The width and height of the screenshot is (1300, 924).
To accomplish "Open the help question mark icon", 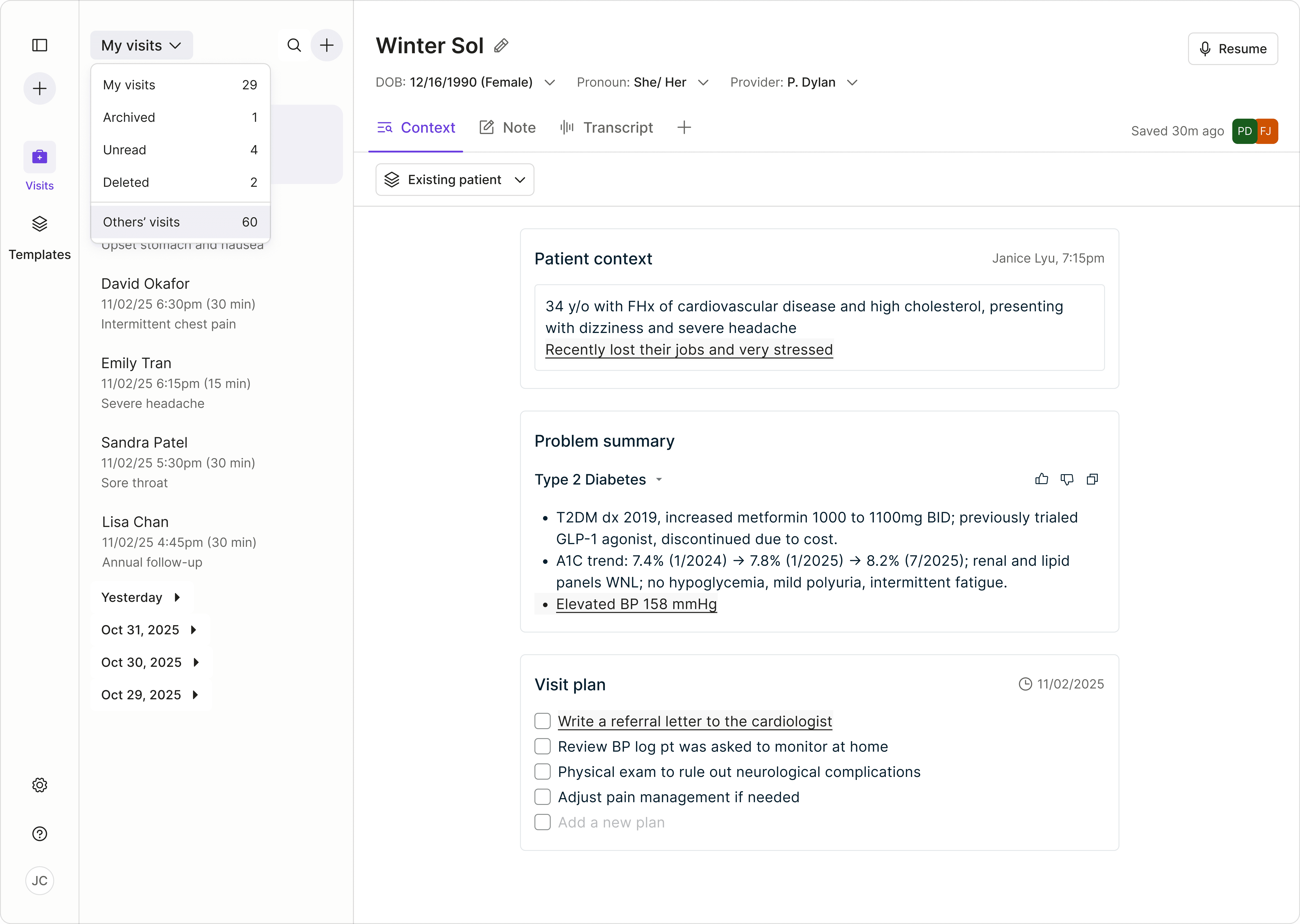I will 39,834.
